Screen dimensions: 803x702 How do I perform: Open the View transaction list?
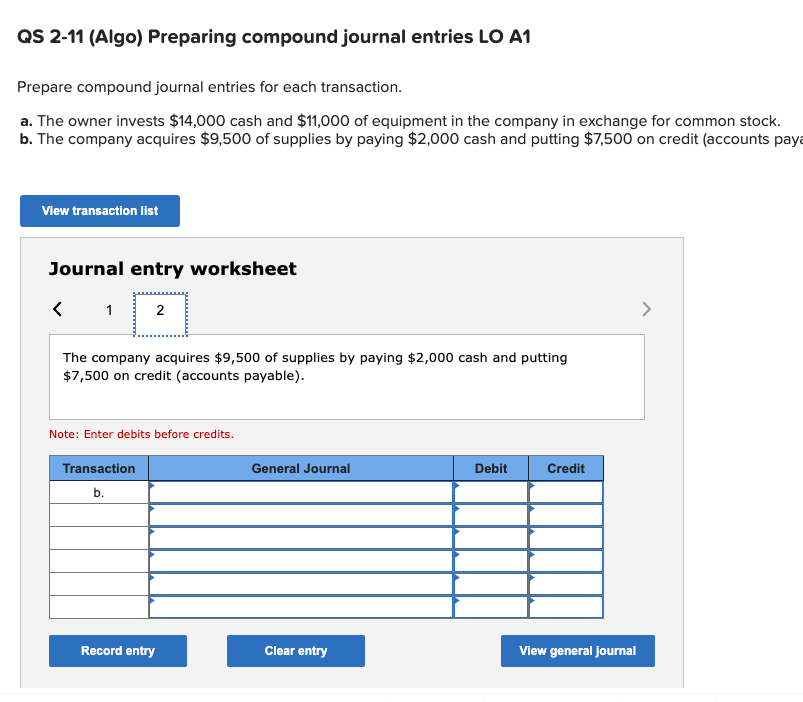[99, 210]
